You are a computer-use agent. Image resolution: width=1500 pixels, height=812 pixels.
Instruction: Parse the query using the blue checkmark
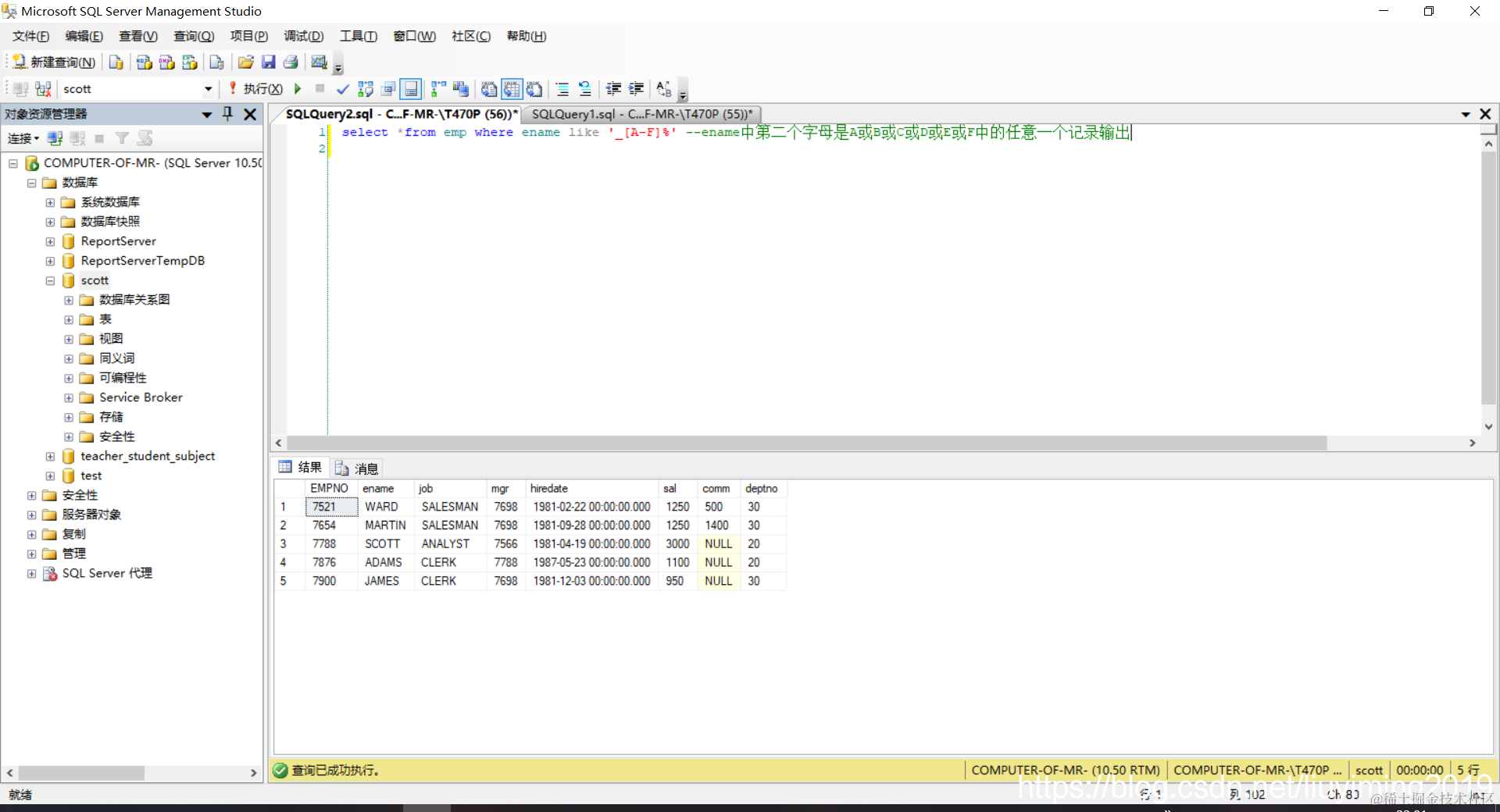(342, 89)
